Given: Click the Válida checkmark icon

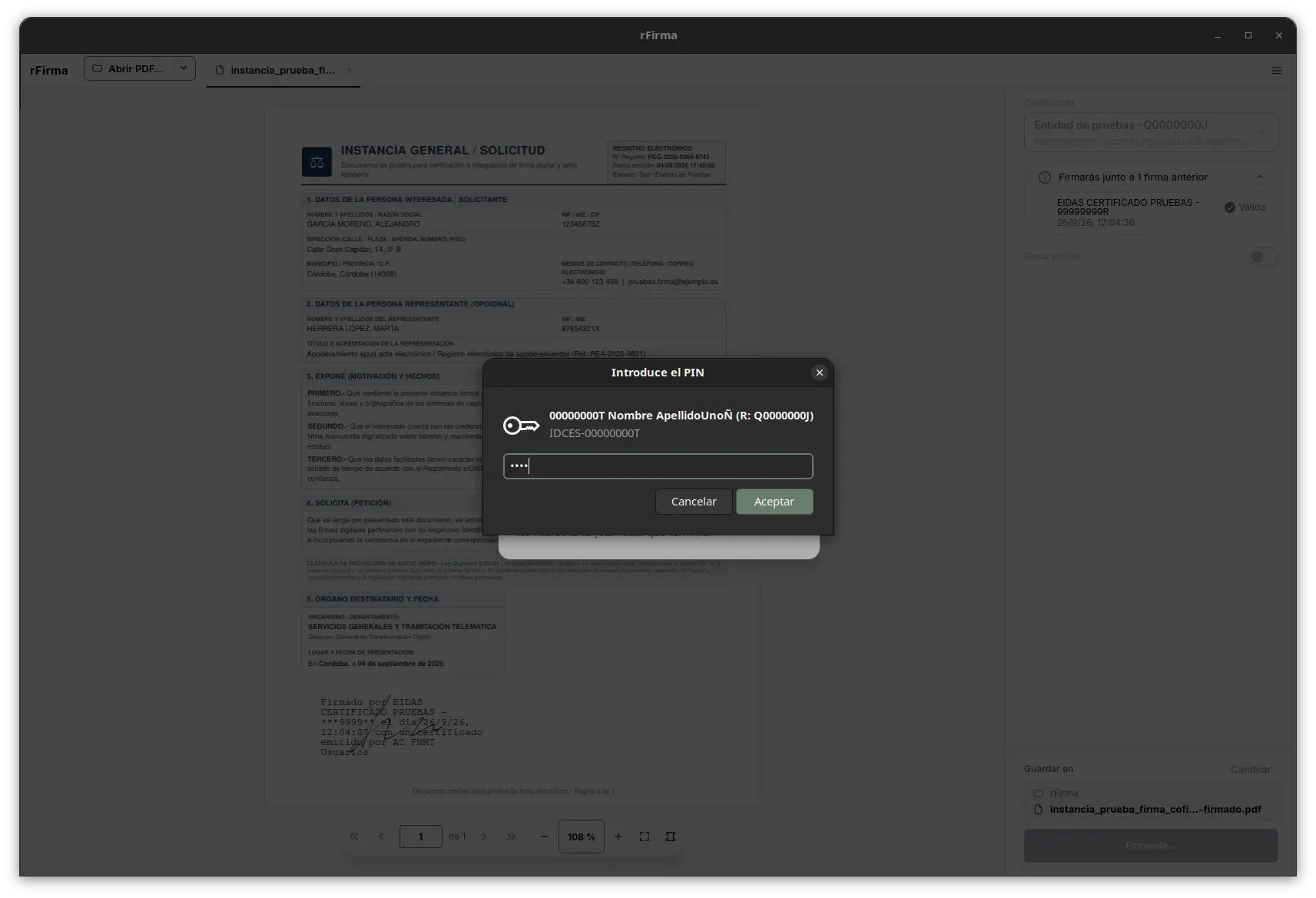Looking at the screenshot, I should (x=1229, y=207).
